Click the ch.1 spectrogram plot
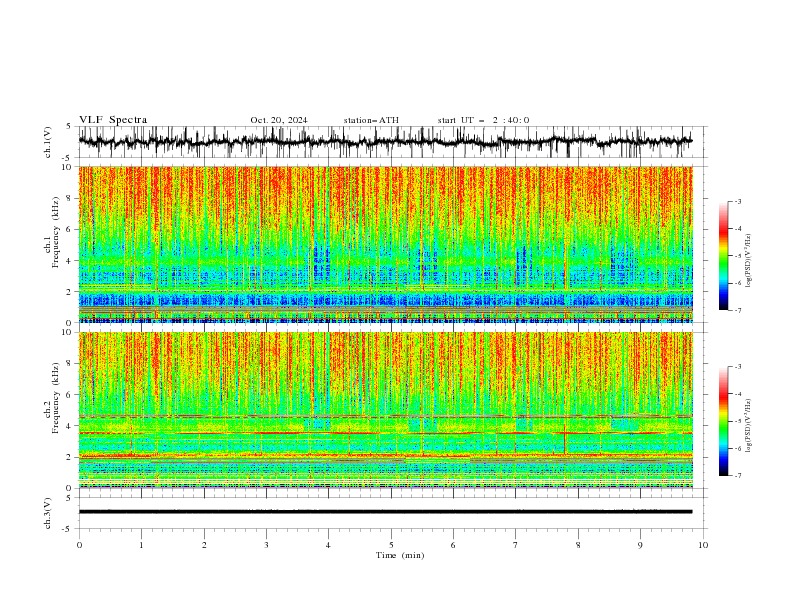Viewport: 792px width, 612px height. 385,244
